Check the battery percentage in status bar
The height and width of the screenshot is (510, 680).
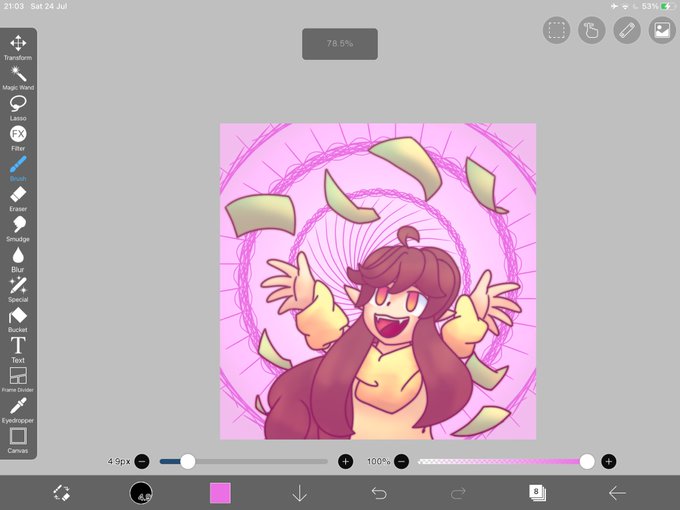pyautogui.click(x=650, y=6)
